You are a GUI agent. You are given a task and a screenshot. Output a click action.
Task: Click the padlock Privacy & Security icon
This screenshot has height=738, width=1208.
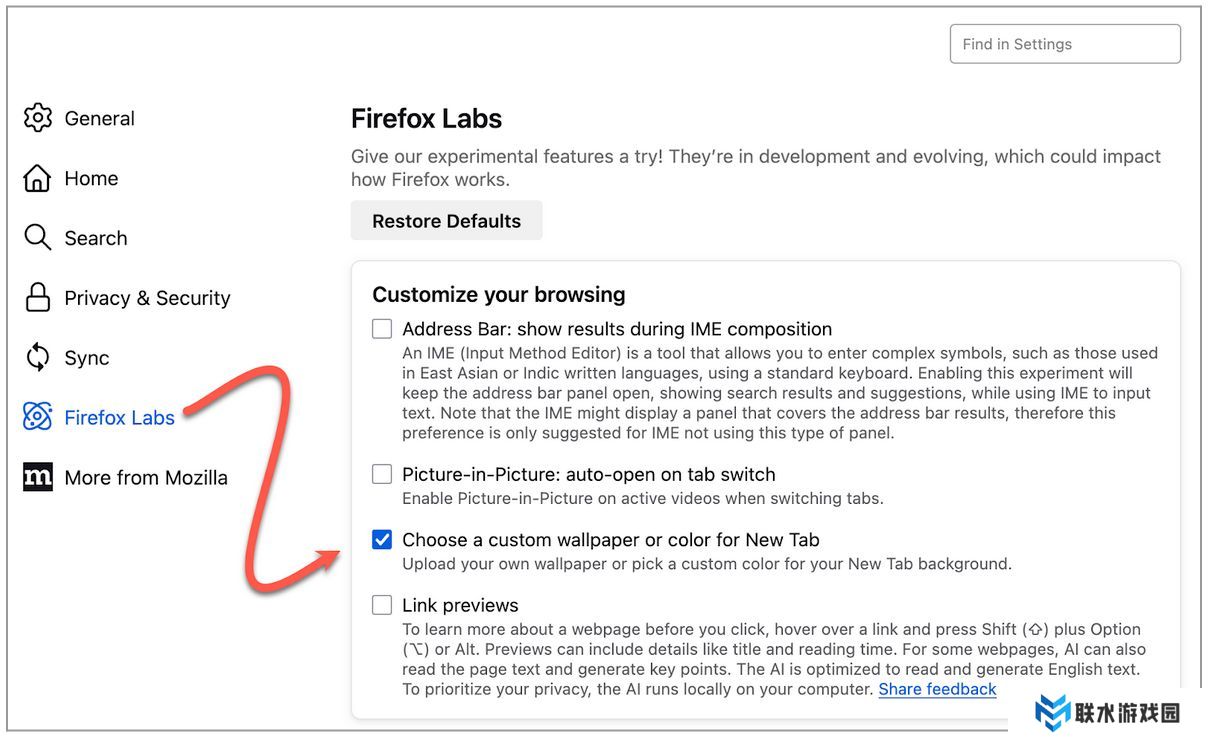pos(38,298)
